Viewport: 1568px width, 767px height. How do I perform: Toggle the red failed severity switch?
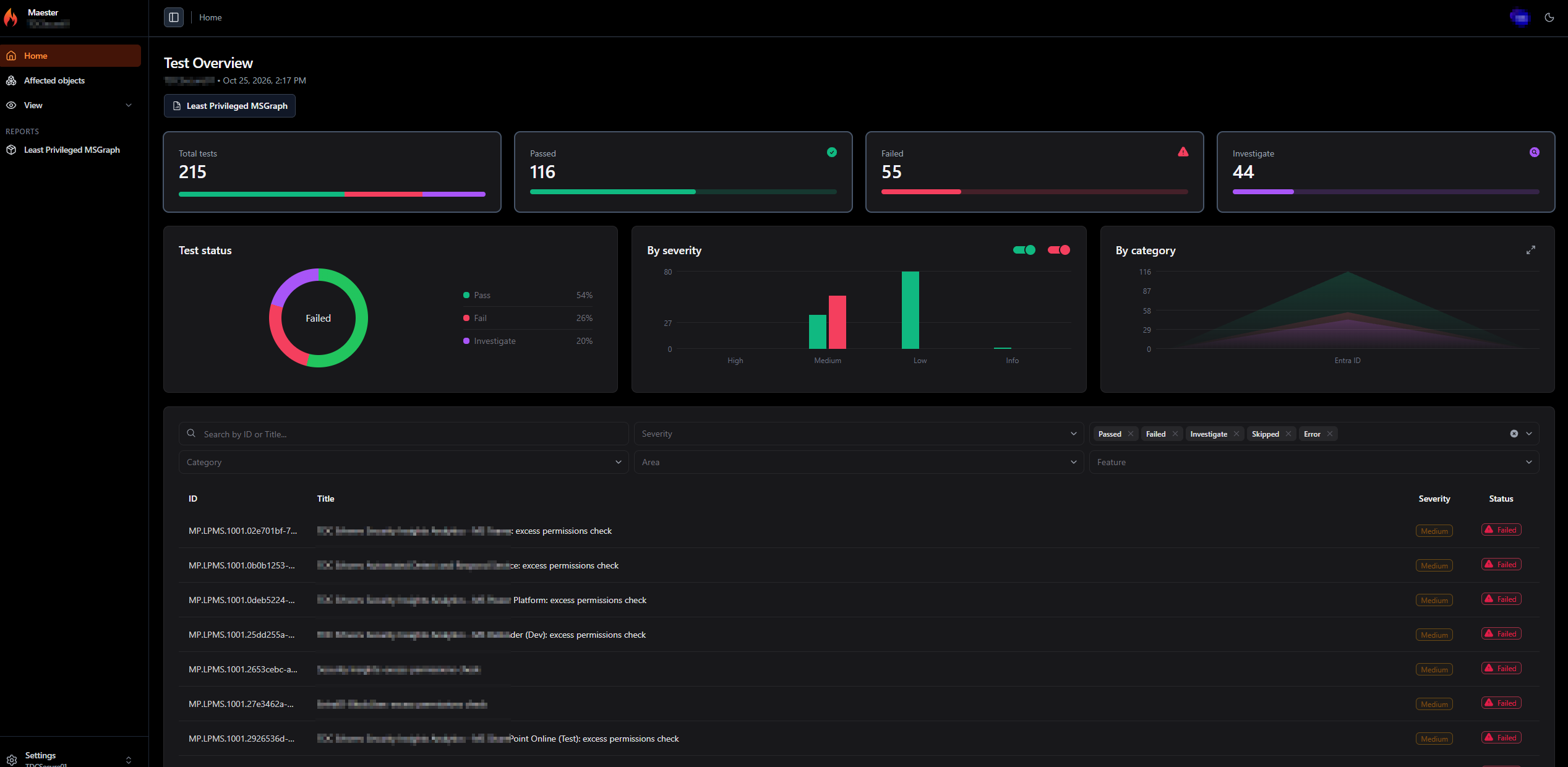tap(1058, 250)
